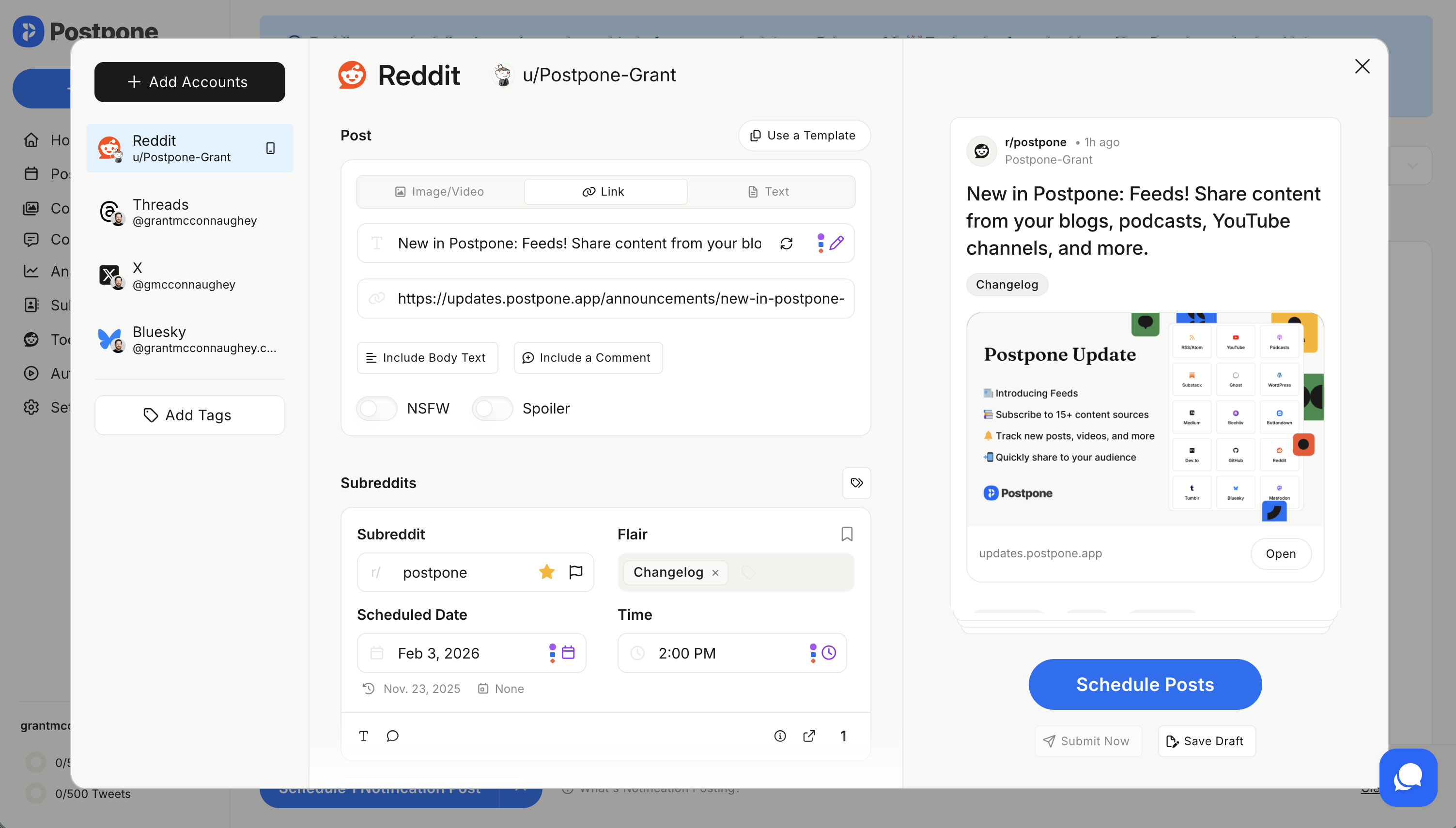The height and width of the screenshot is (828, 1456).
Task: Click the info circle icon in subreddit footer
Action: [780, 736]
